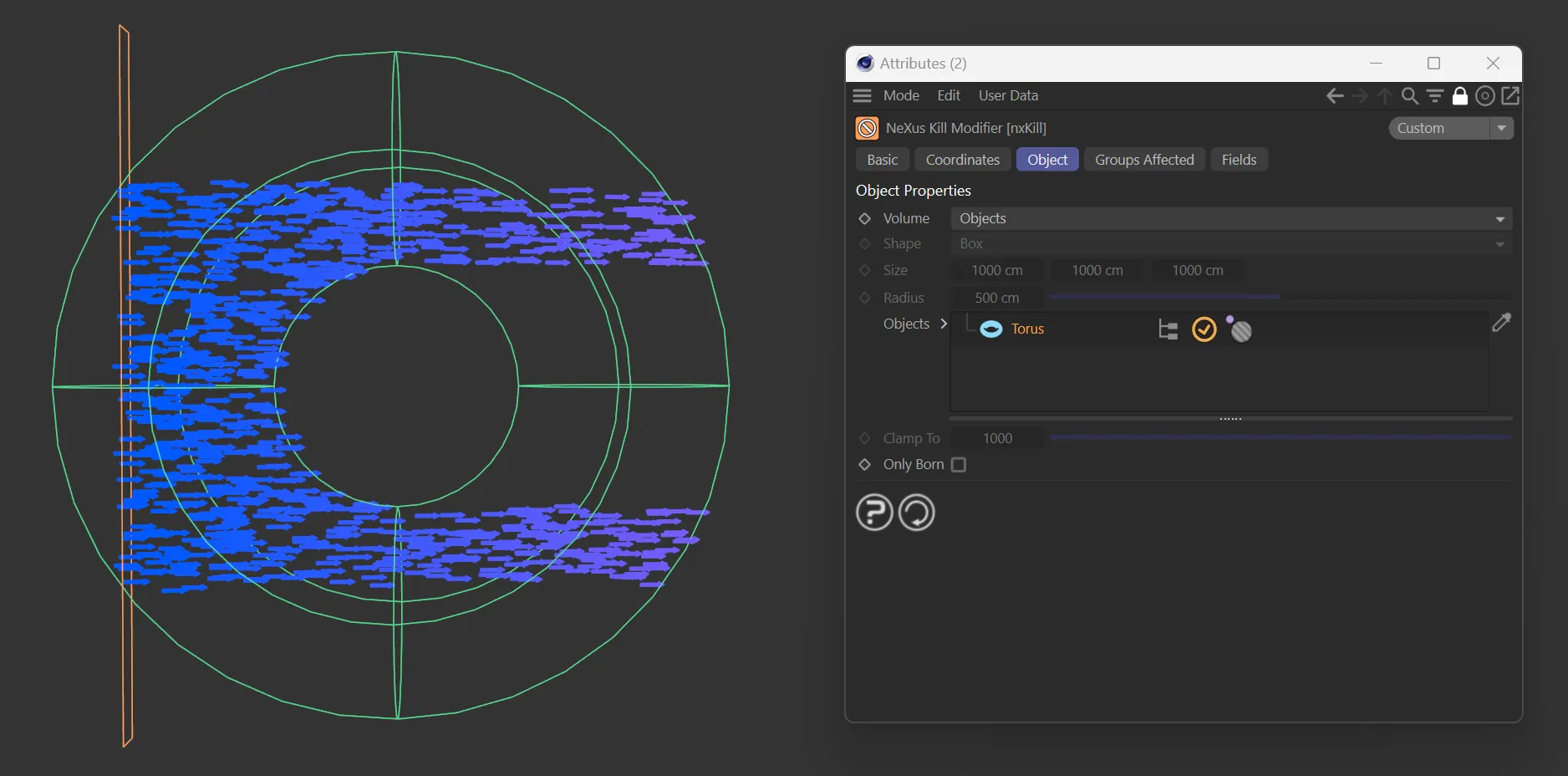The width and height of the screenshot is (1568, 776).
Task: Expand the Objects list arrow
Action: pyautogui.click(x=944, y=324)
